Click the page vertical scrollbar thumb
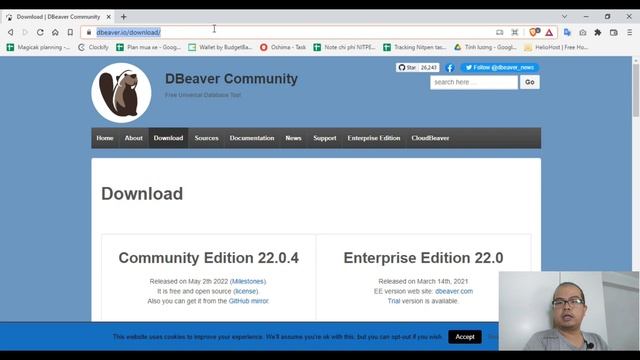Screen dimensions: 640x360 coord(636,89)
